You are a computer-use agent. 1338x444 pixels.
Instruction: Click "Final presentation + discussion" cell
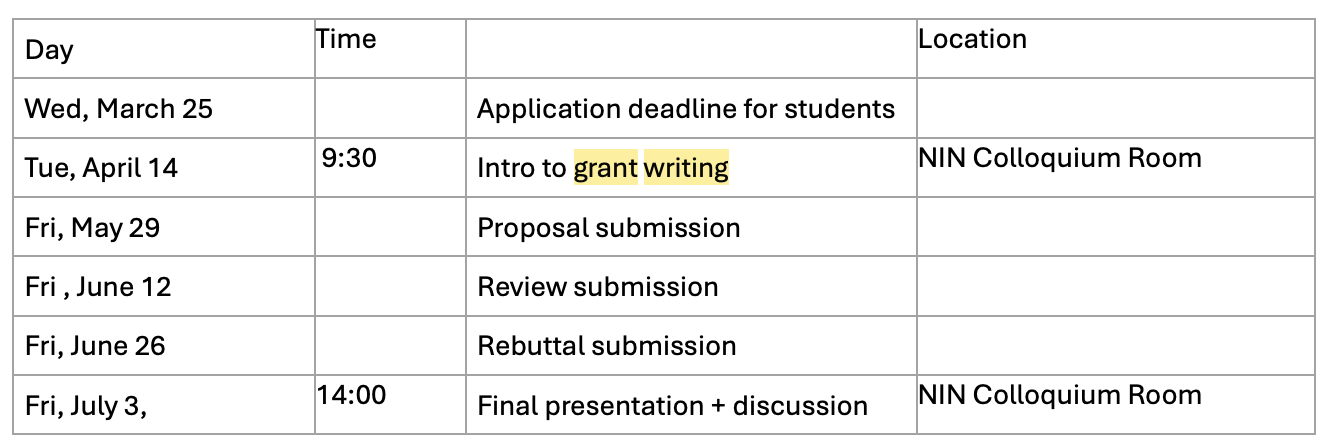pyautogui.click(x=672, y=406)
